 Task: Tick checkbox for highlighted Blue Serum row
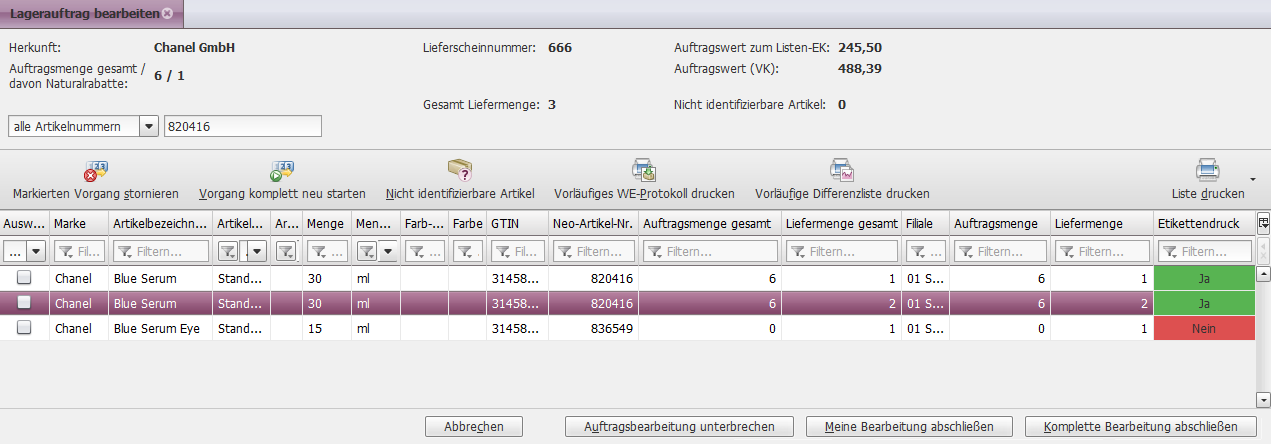pyautogui.click(x=24, y=302)
